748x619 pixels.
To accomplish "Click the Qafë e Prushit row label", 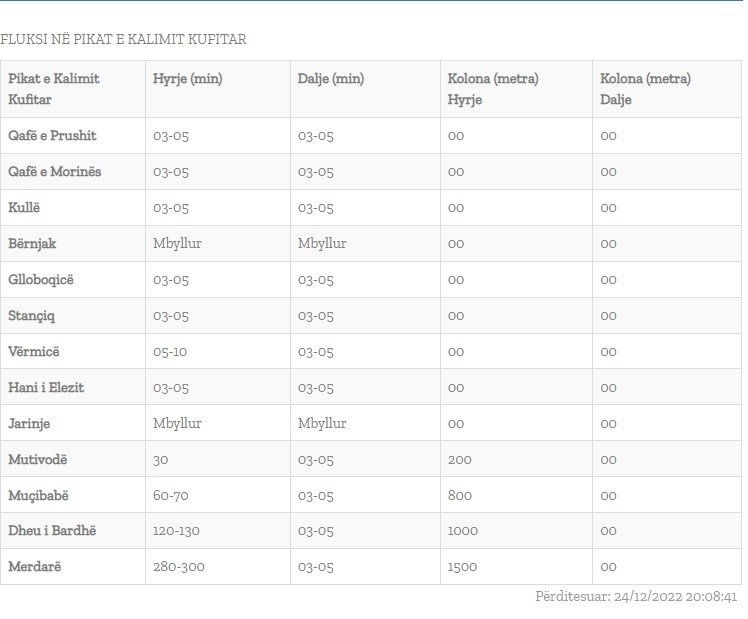I will coord(52,136).
